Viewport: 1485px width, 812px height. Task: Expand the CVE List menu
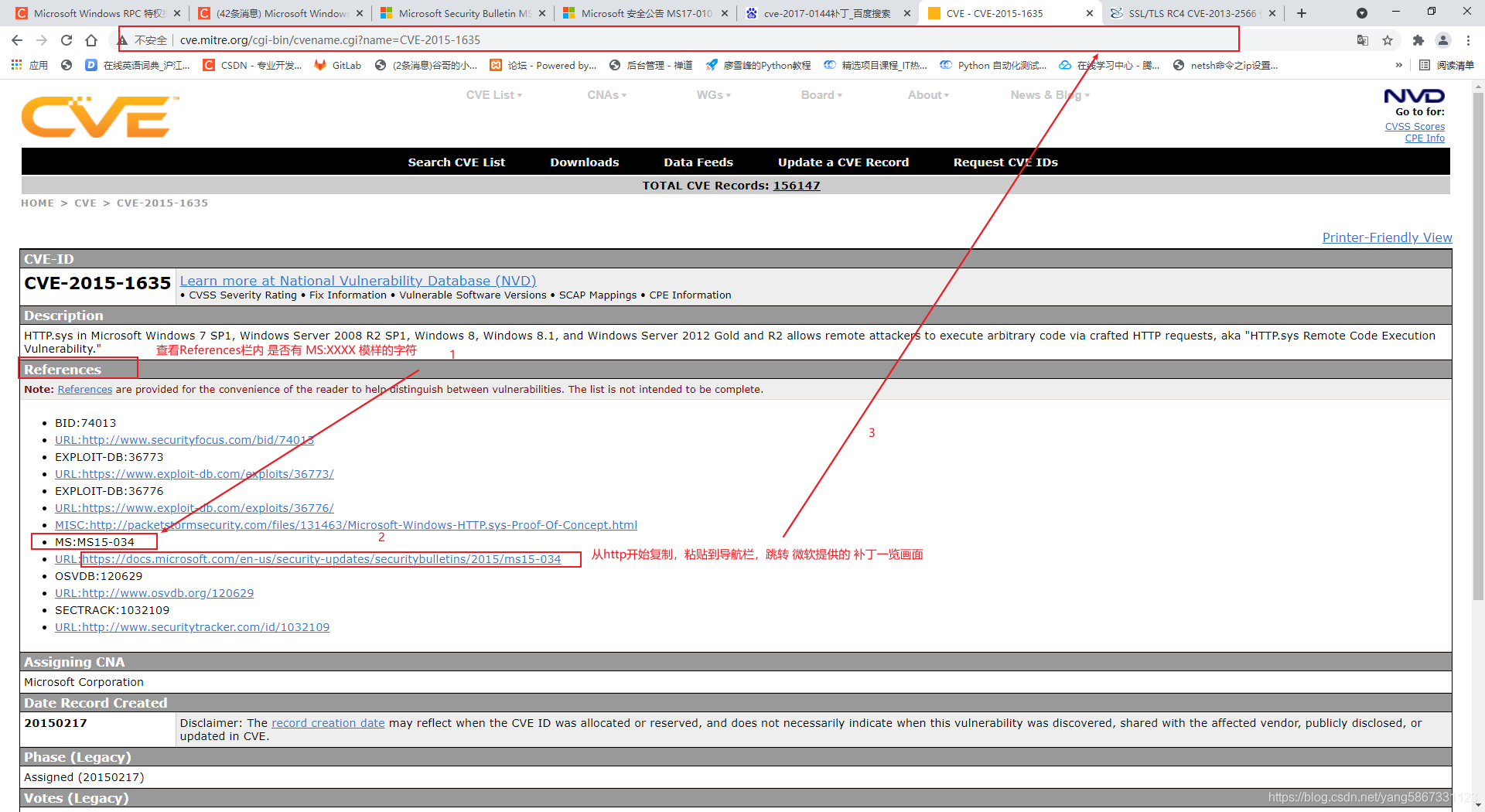click(494, 95)
